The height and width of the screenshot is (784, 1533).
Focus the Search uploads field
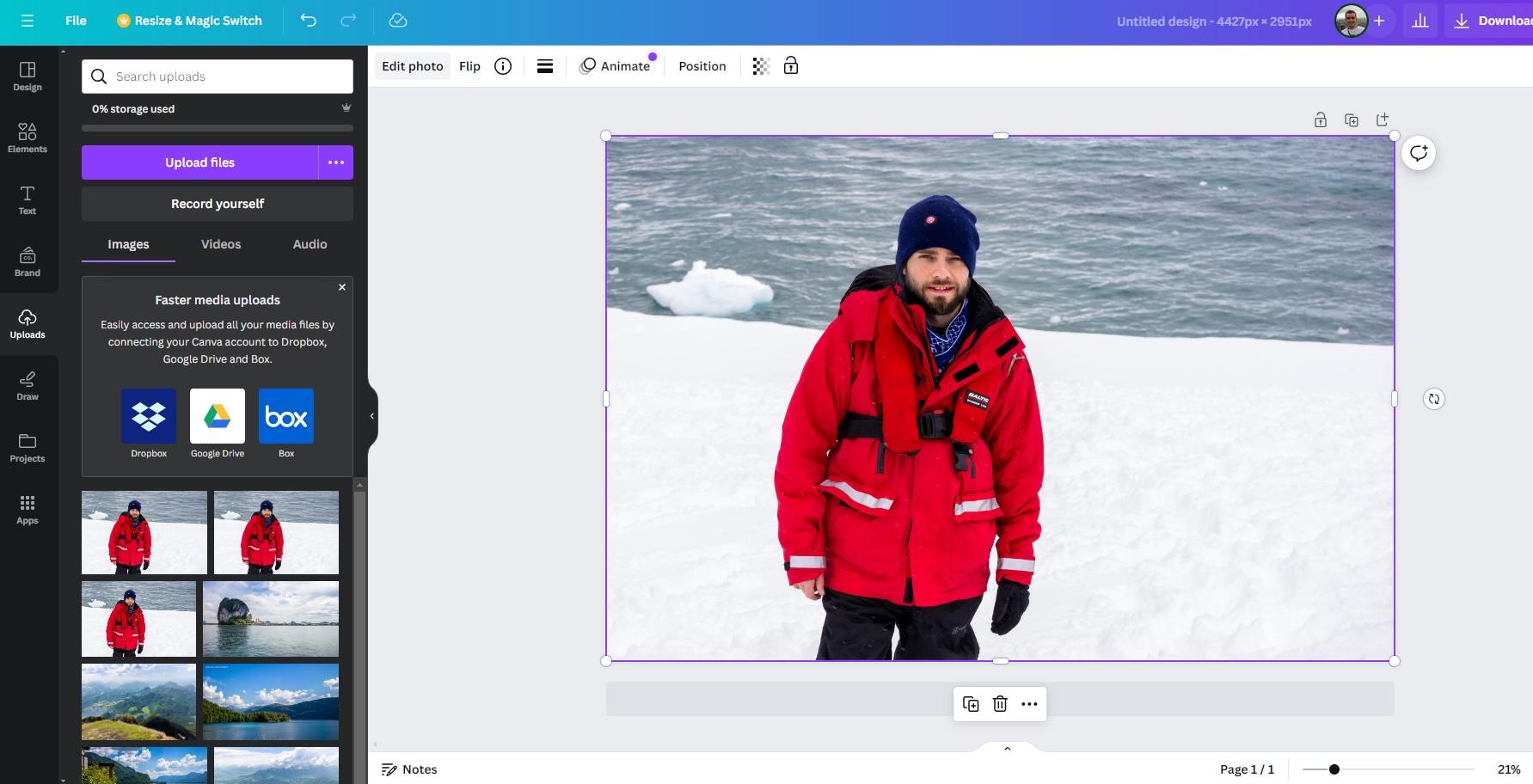tap(218, 77)
